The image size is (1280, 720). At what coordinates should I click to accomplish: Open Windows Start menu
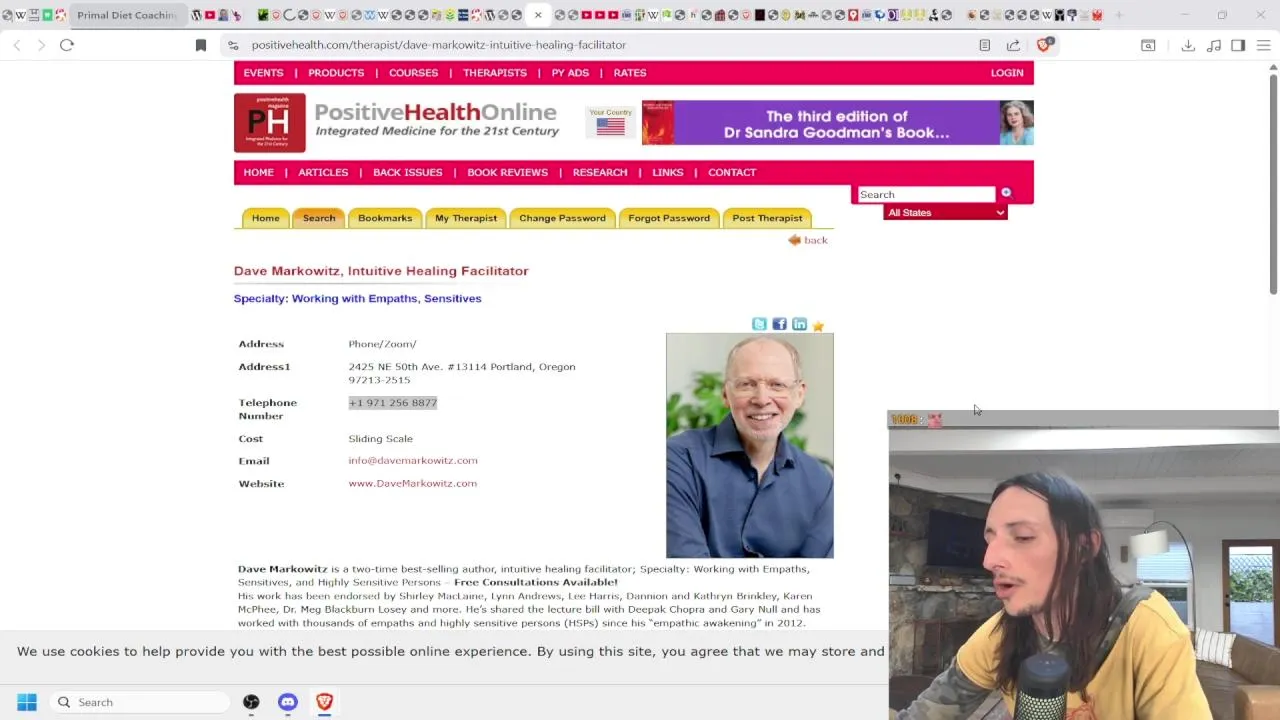tap(27, 702)
